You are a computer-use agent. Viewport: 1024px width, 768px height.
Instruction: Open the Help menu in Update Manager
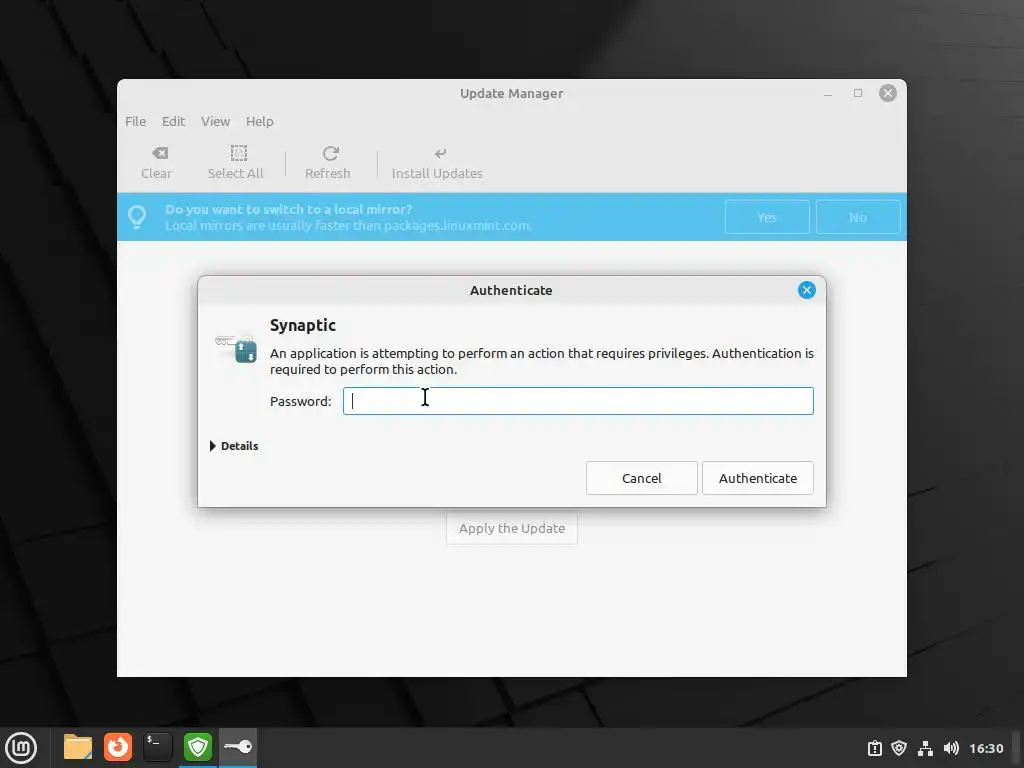[259, 121]
